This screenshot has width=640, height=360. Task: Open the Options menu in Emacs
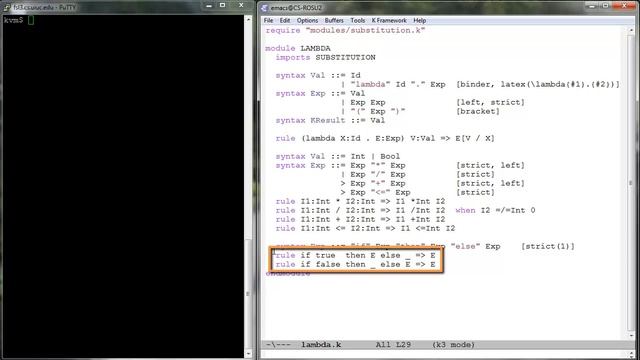(307, 20)
